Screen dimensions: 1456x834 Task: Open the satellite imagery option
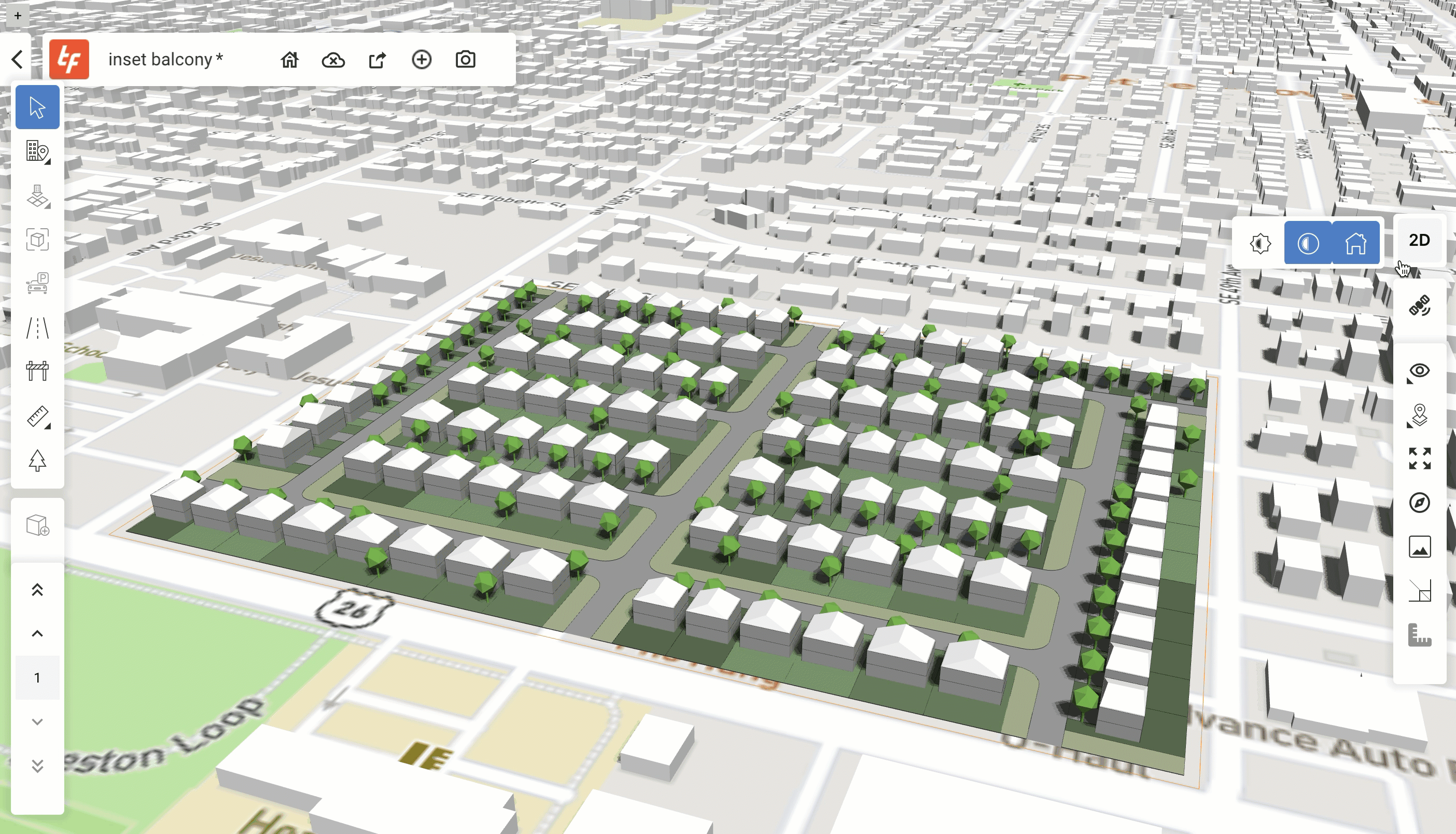pos(1419,306)
